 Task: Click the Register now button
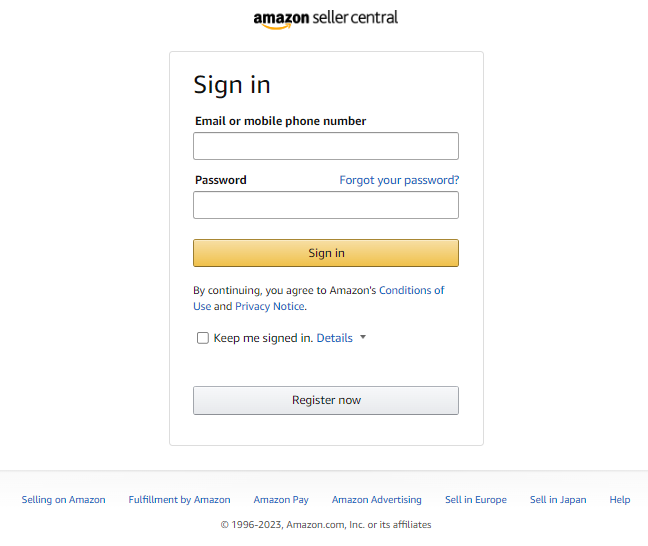(326, 401)
